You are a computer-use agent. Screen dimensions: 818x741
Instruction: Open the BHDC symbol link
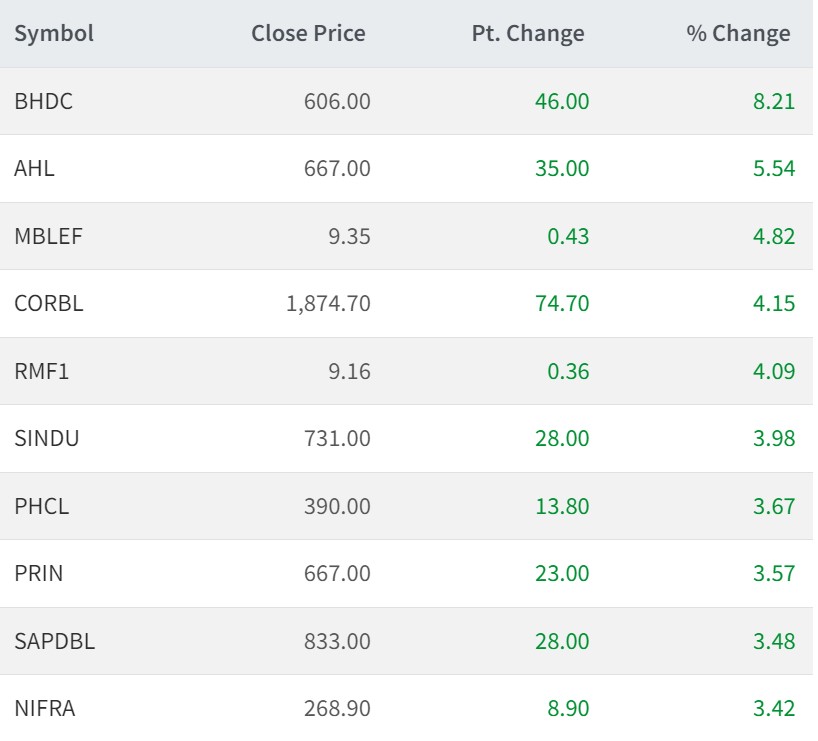(x=43, y=101)
